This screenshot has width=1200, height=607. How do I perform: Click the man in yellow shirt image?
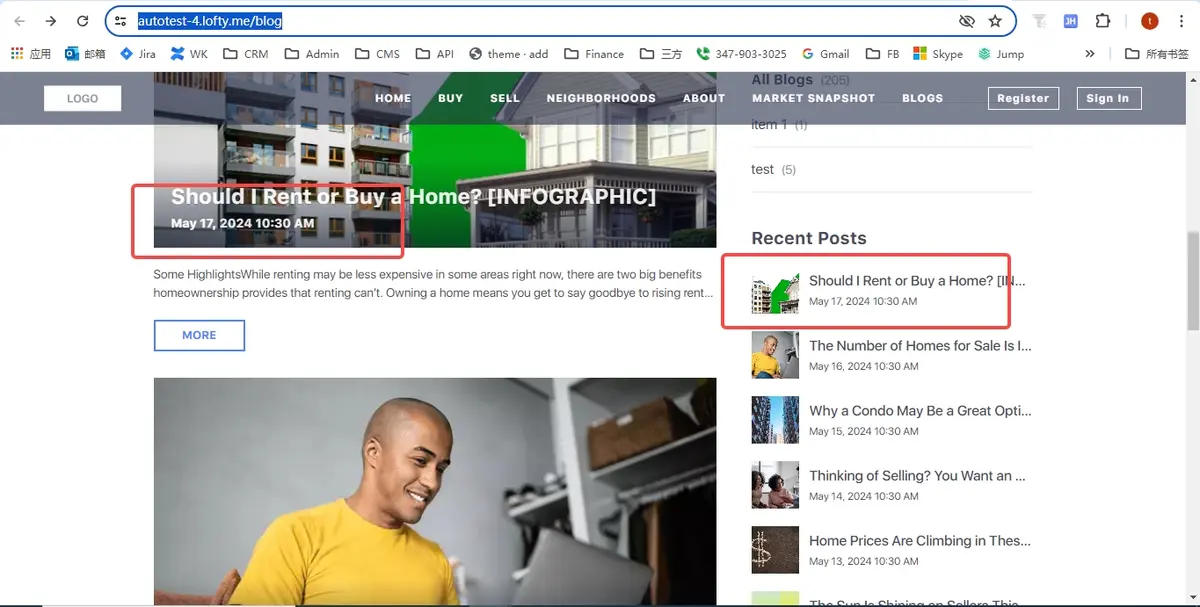pos(435,491)
